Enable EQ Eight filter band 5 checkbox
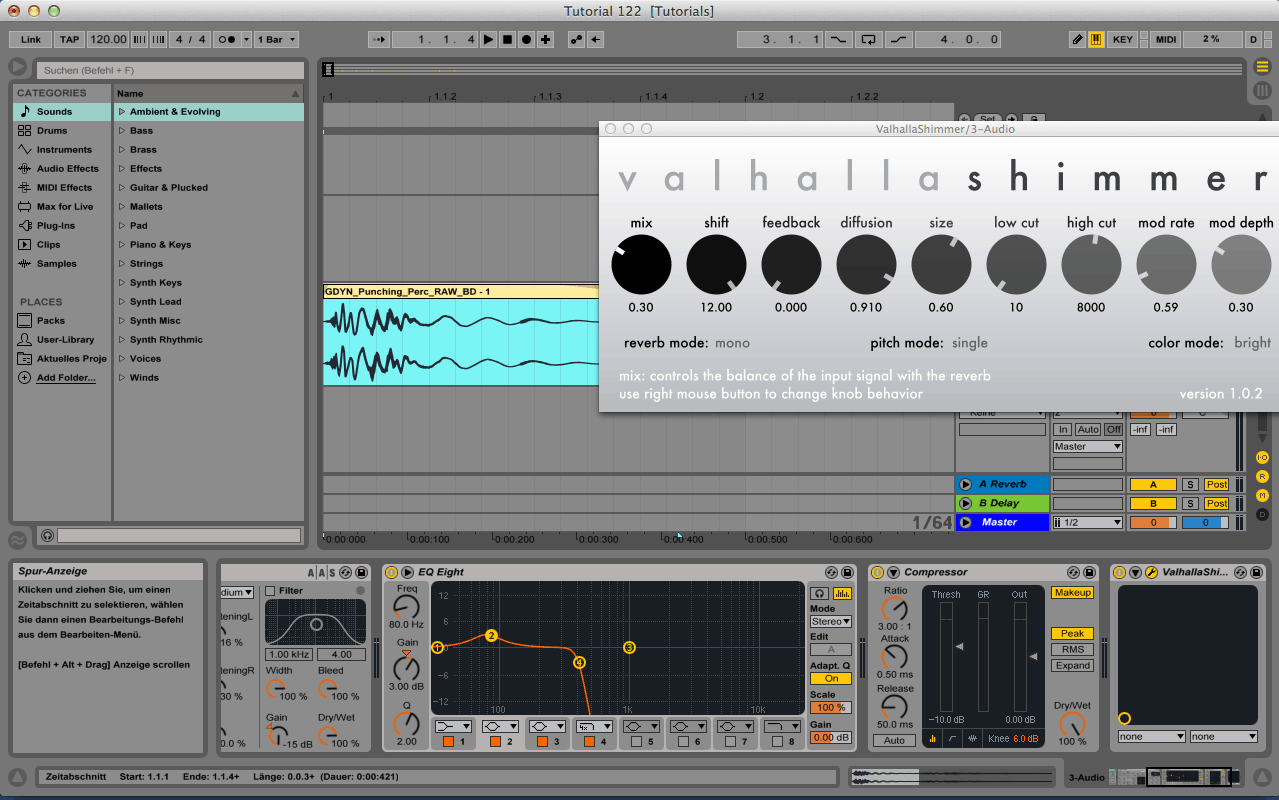The width and height of the screenshot is (1279, 800). coord(635,742)
